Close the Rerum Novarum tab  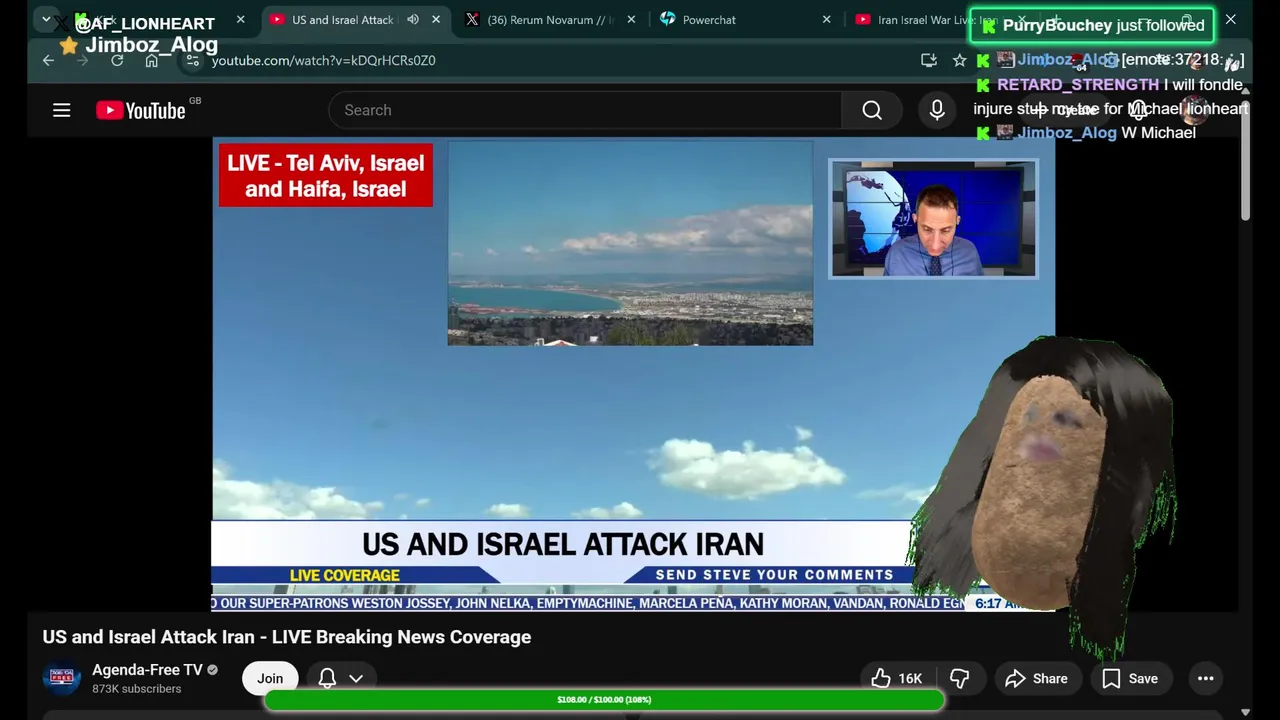(631, 19)
